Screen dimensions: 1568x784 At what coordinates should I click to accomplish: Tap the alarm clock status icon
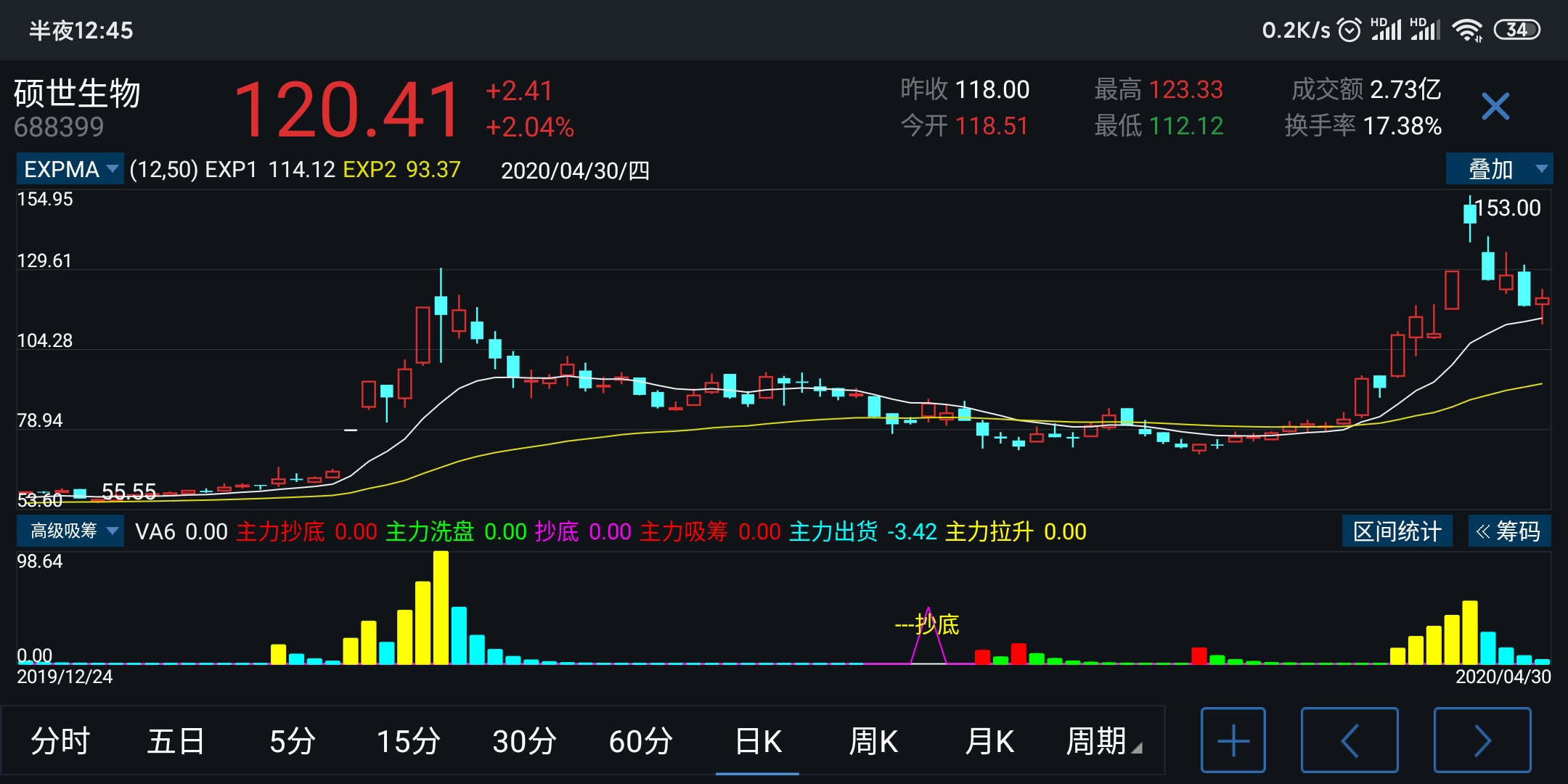pos(1349,30)
